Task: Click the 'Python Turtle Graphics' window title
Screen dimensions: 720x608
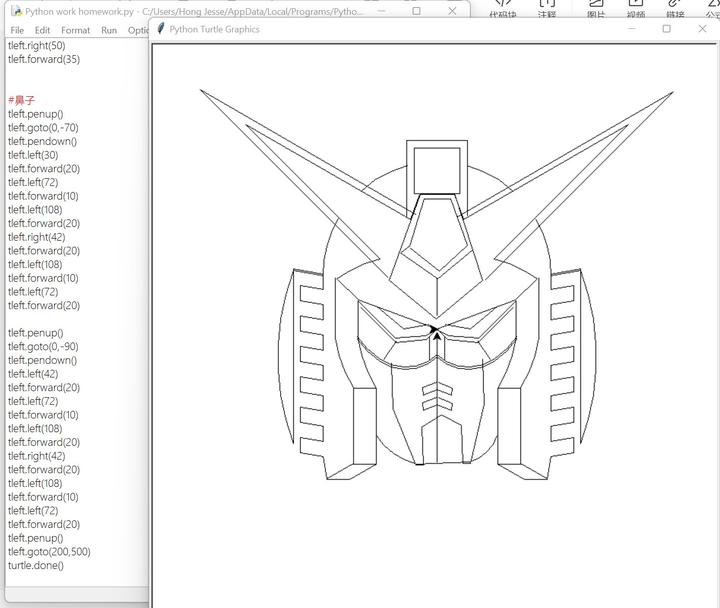Action: (214, 29)
